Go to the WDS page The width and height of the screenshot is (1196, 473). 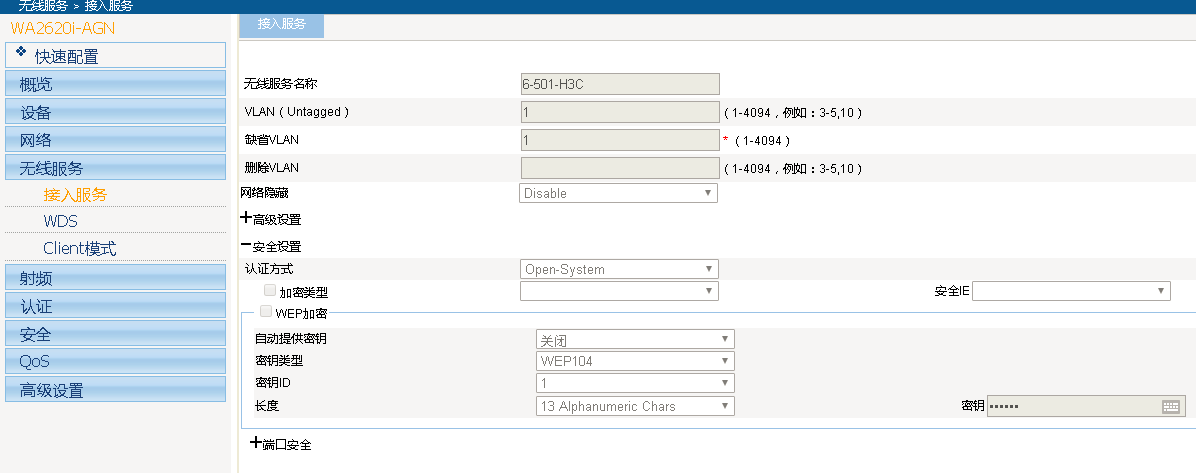coord(60,221)
